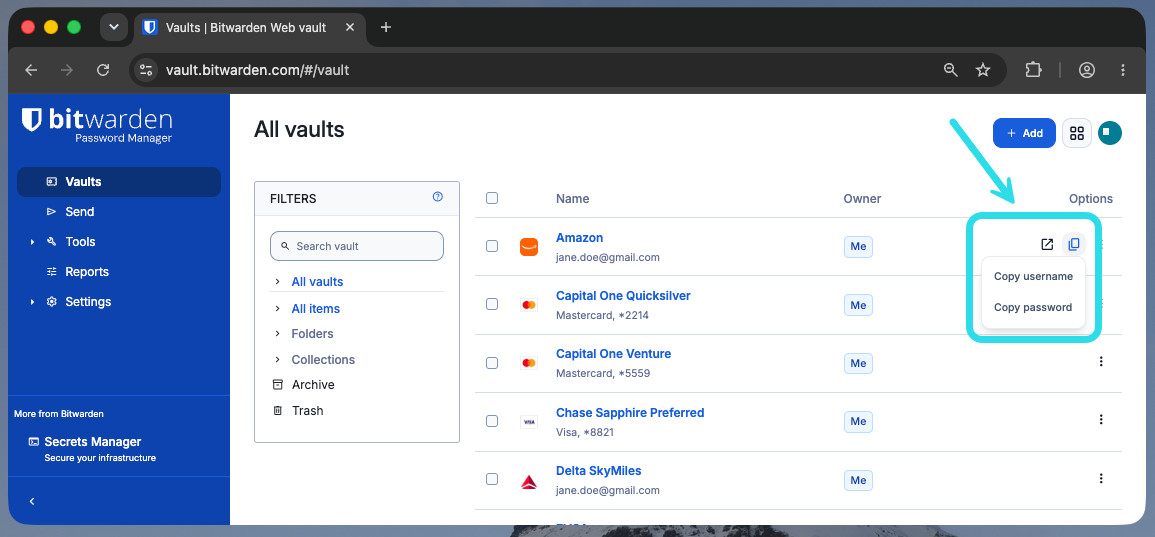This screenshot has width=1155, height=537.
Task: Bookmark page with star icon
Action: click(x=983, y=70)
